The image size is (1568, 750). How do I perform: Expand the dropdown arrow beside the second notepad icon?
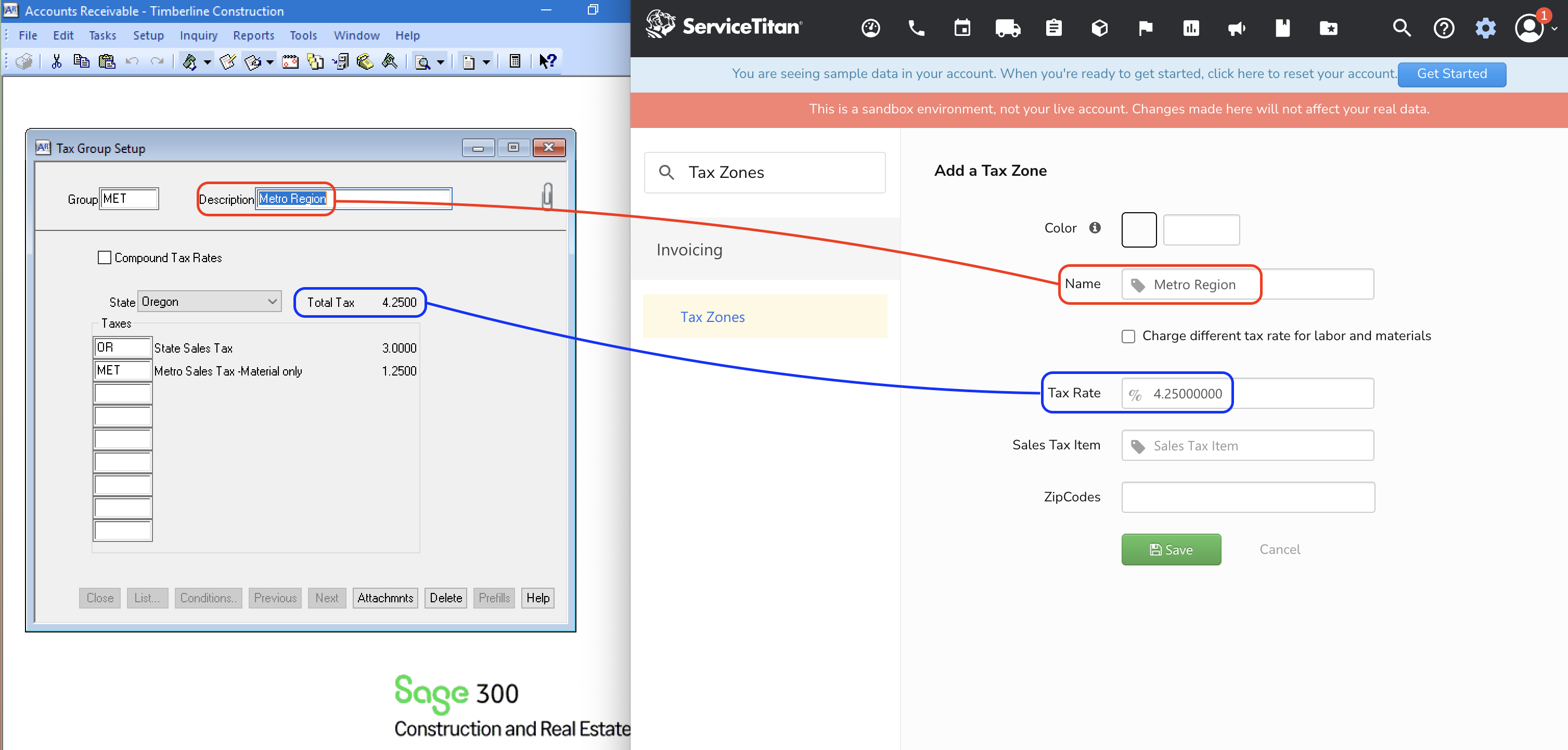click(x=269, y=62)
